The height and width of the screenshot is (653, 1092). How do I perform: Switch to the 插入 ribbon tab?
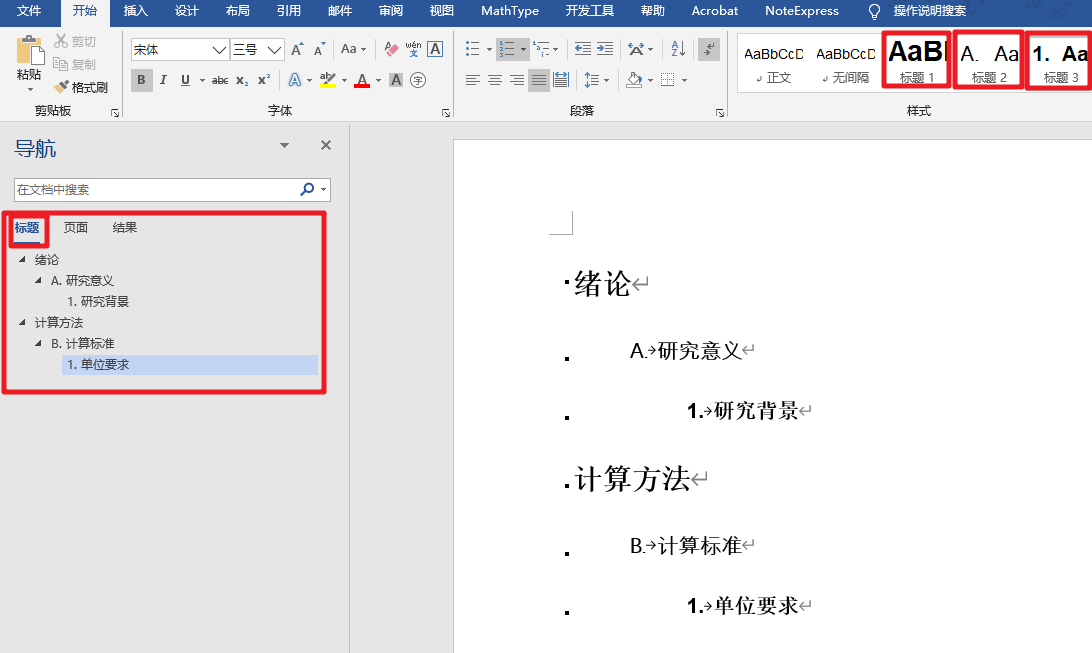[135, 12]
